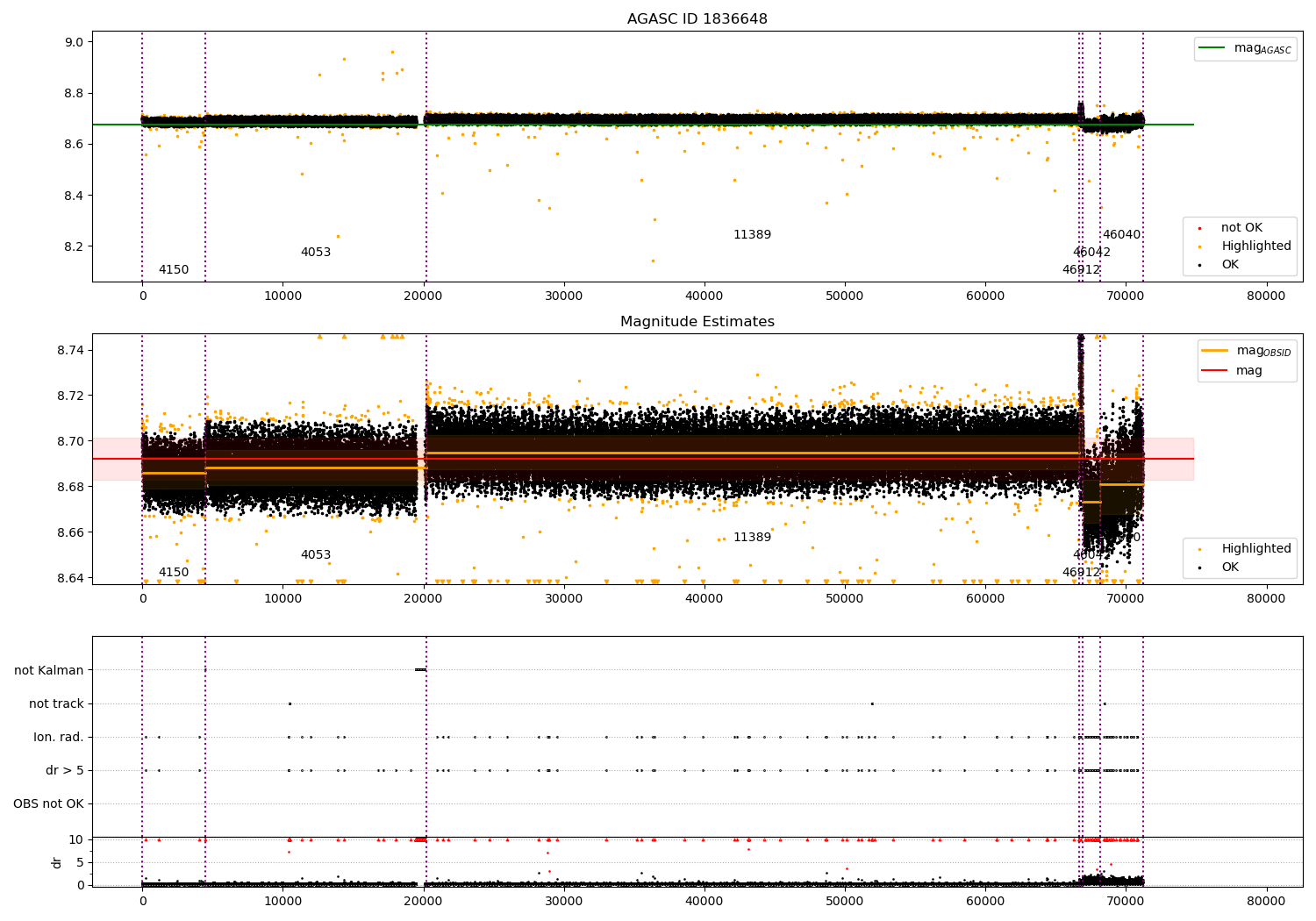Image resolution: width=1316 pixels, height=921 pixels.
Task: Click the 8.66 y-axis tick label
Action: (70, 532)
